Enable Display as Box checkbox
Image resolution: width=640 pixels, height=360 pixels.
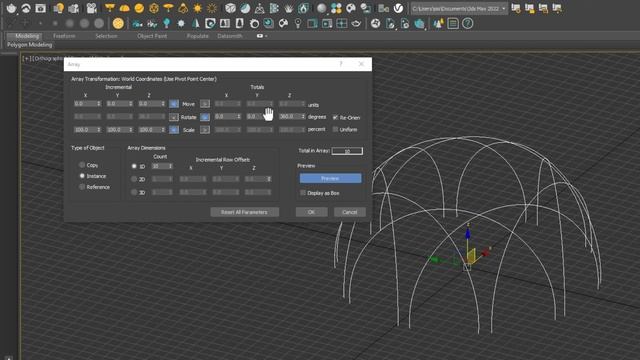point(303,193)
